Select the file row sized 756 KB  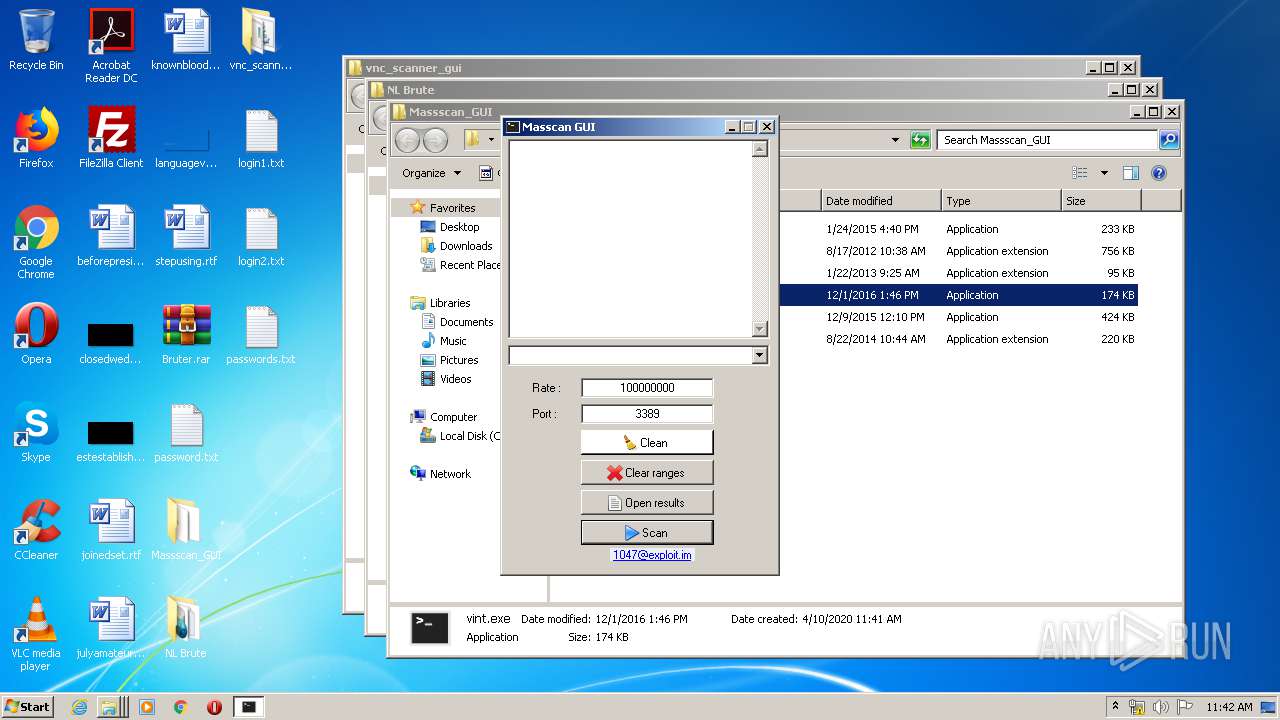(958, 251)
